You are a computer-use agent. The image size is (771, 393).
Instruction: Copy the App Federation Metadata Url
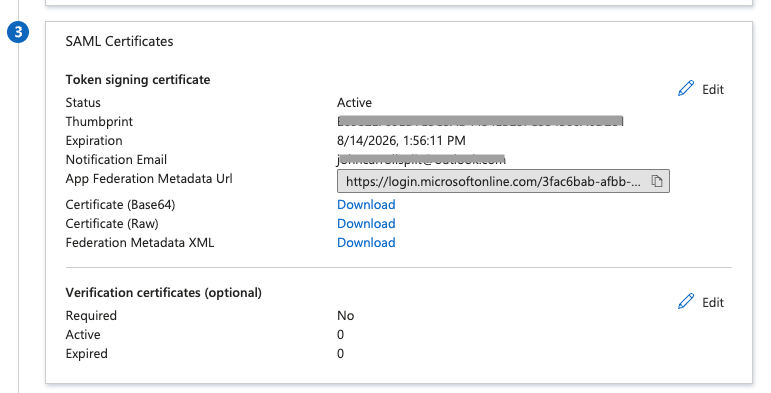[x=657, y=181]
